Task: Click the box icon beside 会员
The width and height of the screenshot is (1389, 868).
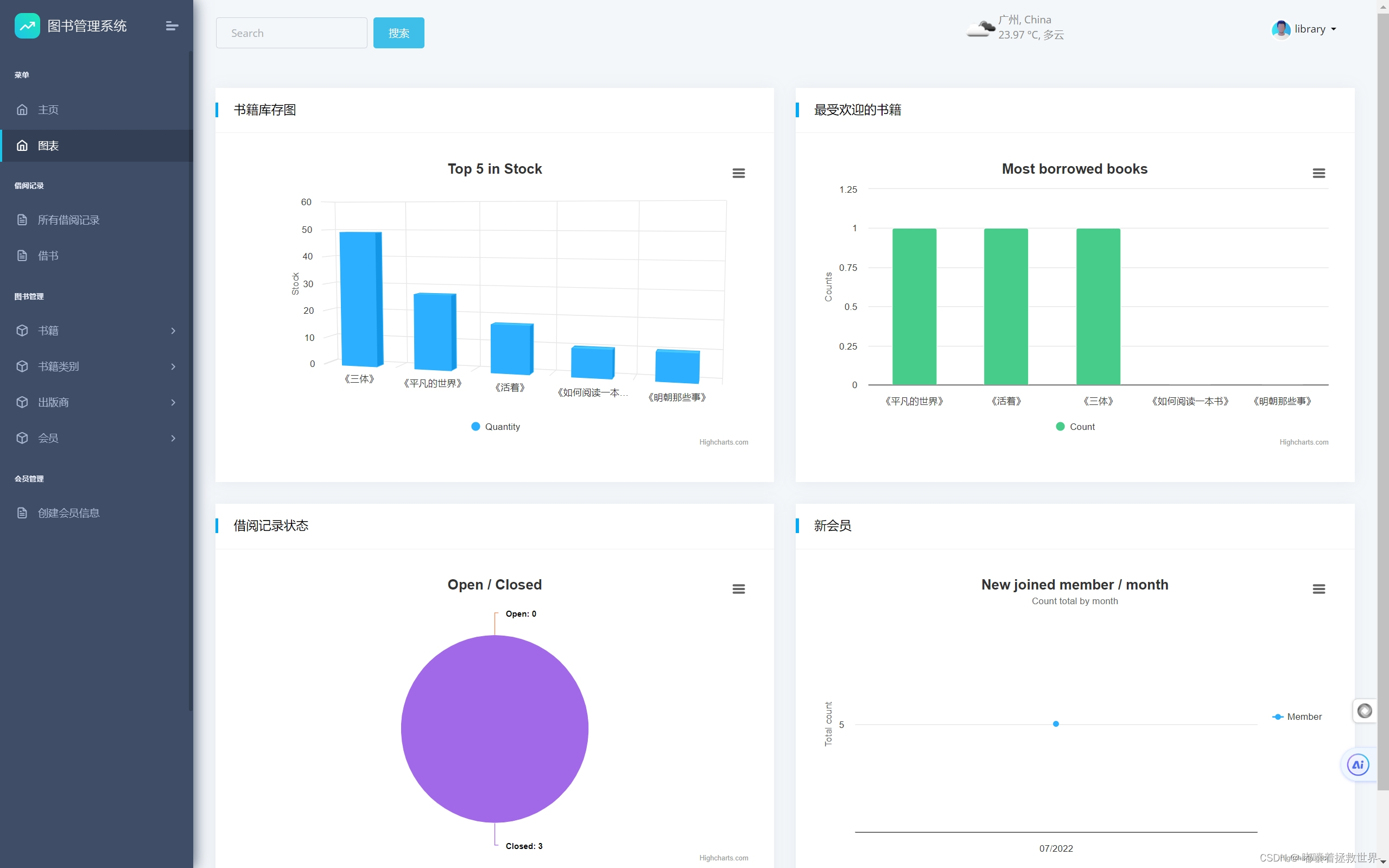Action: 22,438
